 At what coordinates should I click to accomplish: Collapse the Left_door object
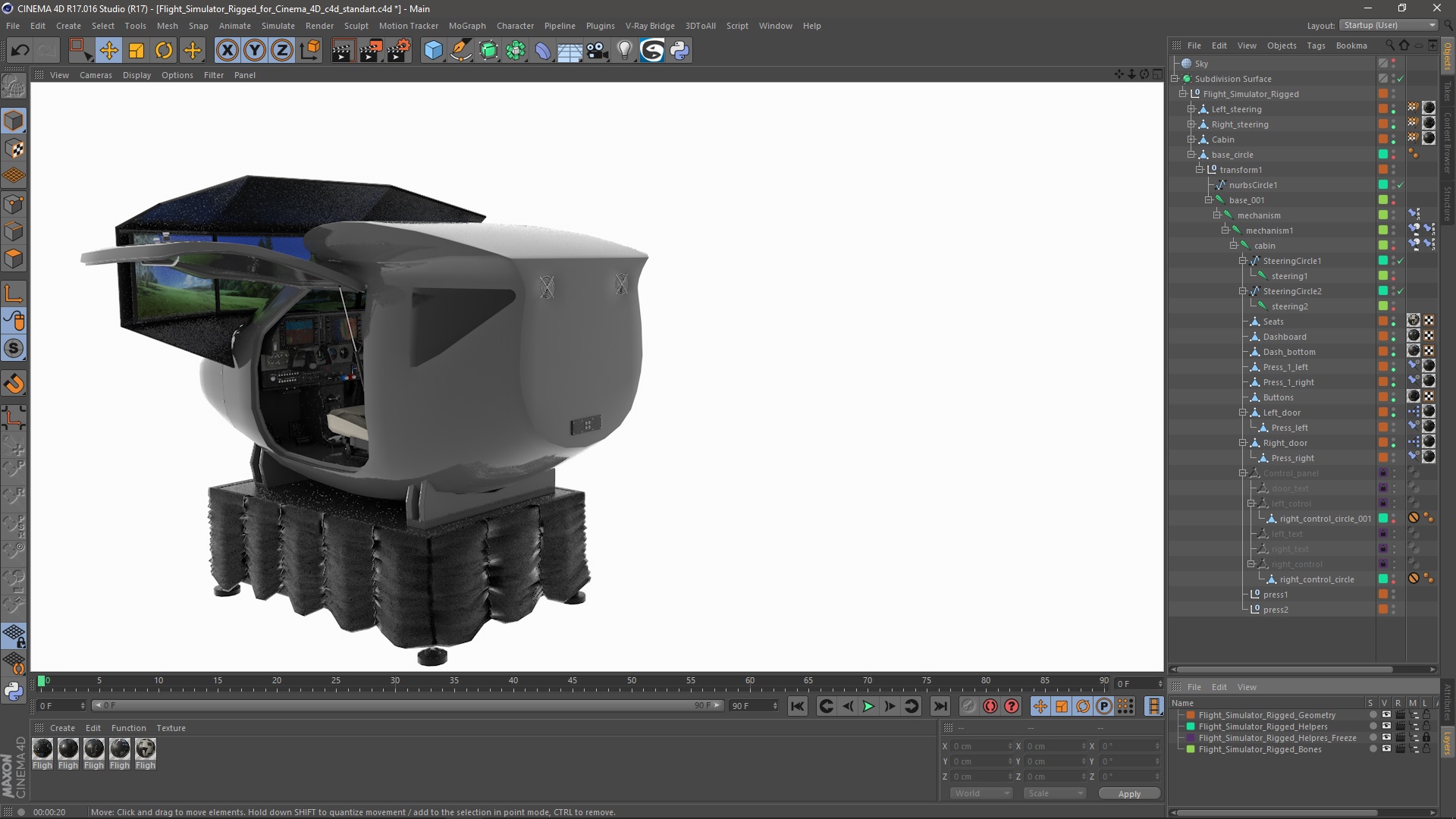1242,413
